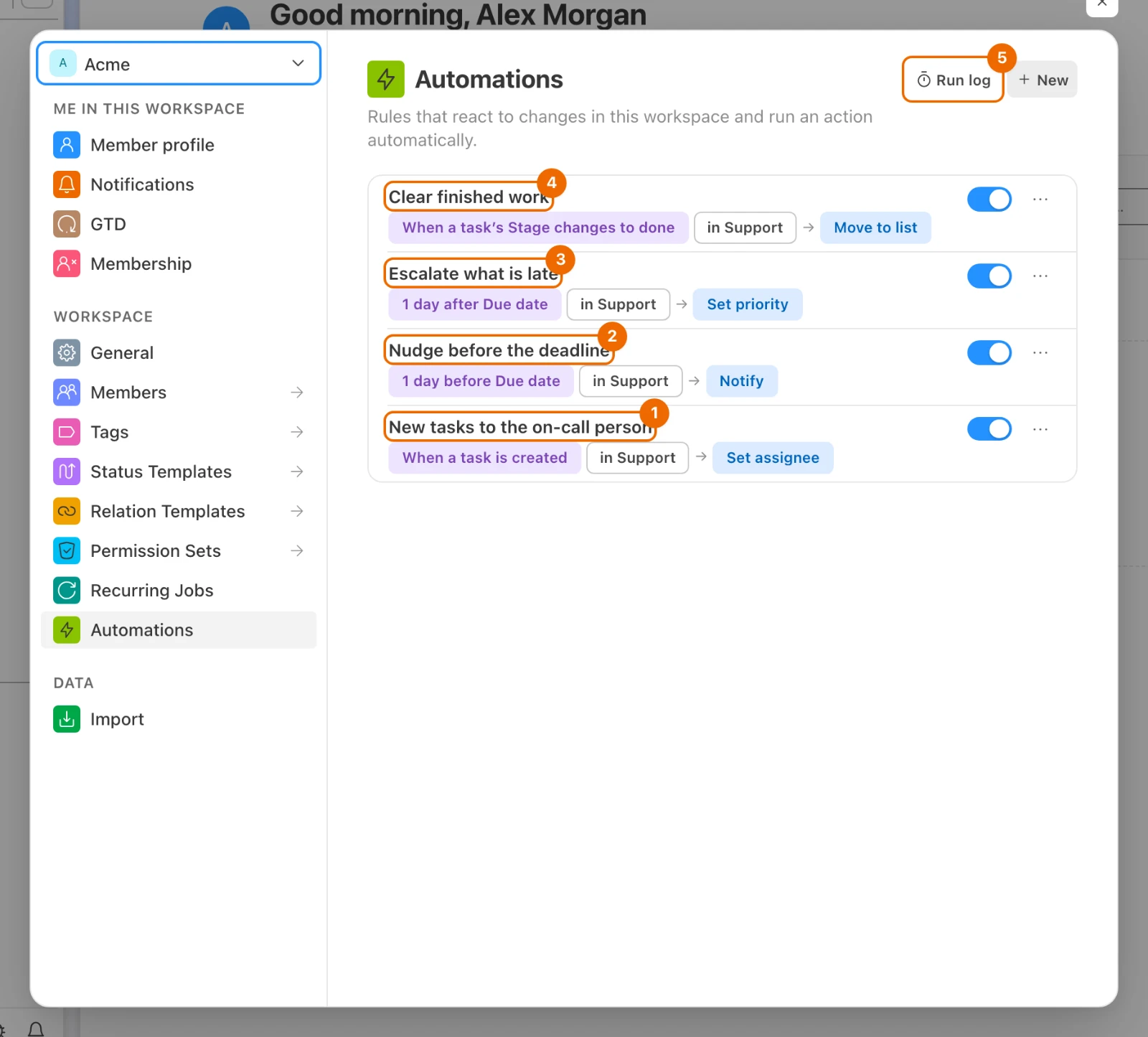Click the Import download icon
This screenshot has height=1037, width=1148.
point(67,718)
